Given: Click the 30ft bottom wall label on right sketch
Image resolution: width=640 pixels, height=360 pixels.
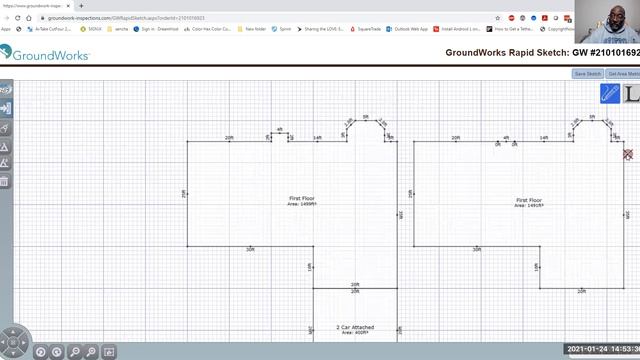Looking at the screenshot, I should click(477, 249).
